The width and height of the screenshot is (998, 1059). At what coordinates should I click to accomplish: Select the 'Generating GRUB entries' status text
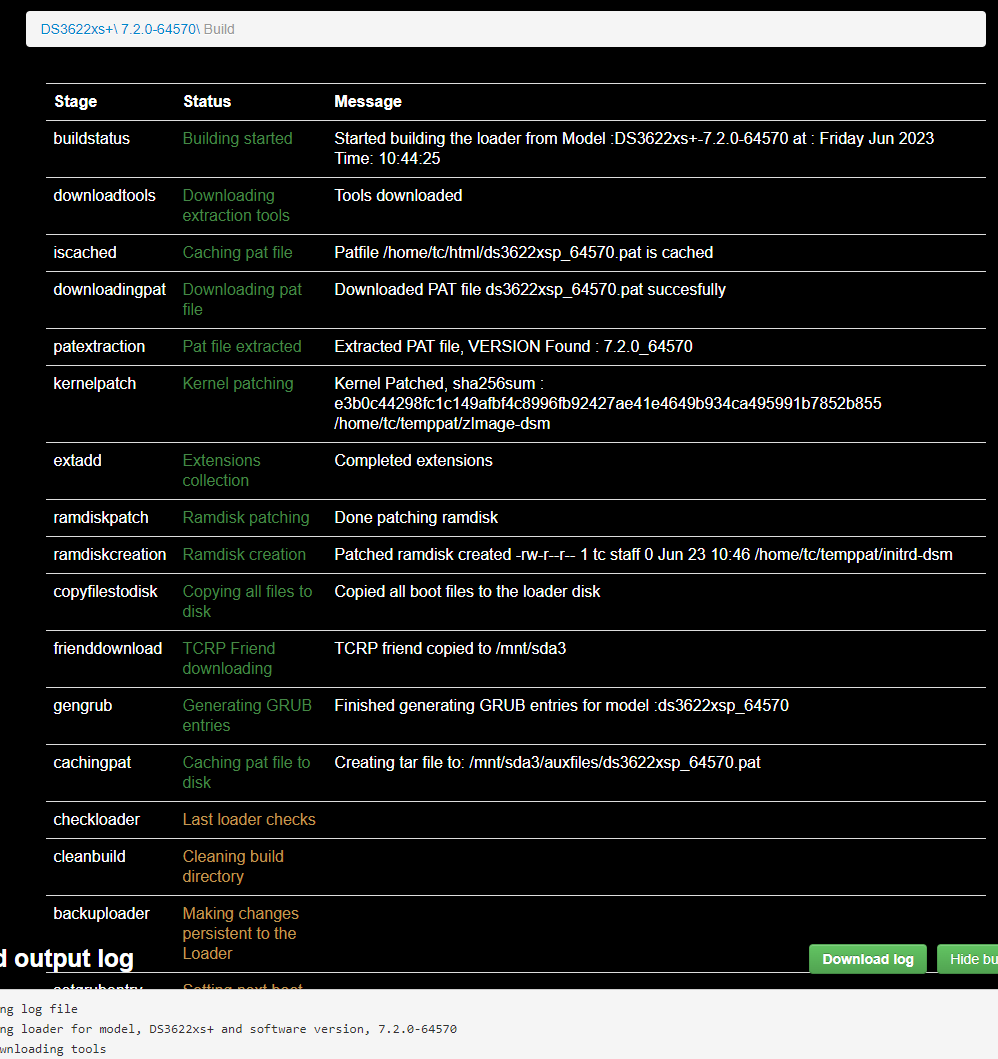(247, 715)
